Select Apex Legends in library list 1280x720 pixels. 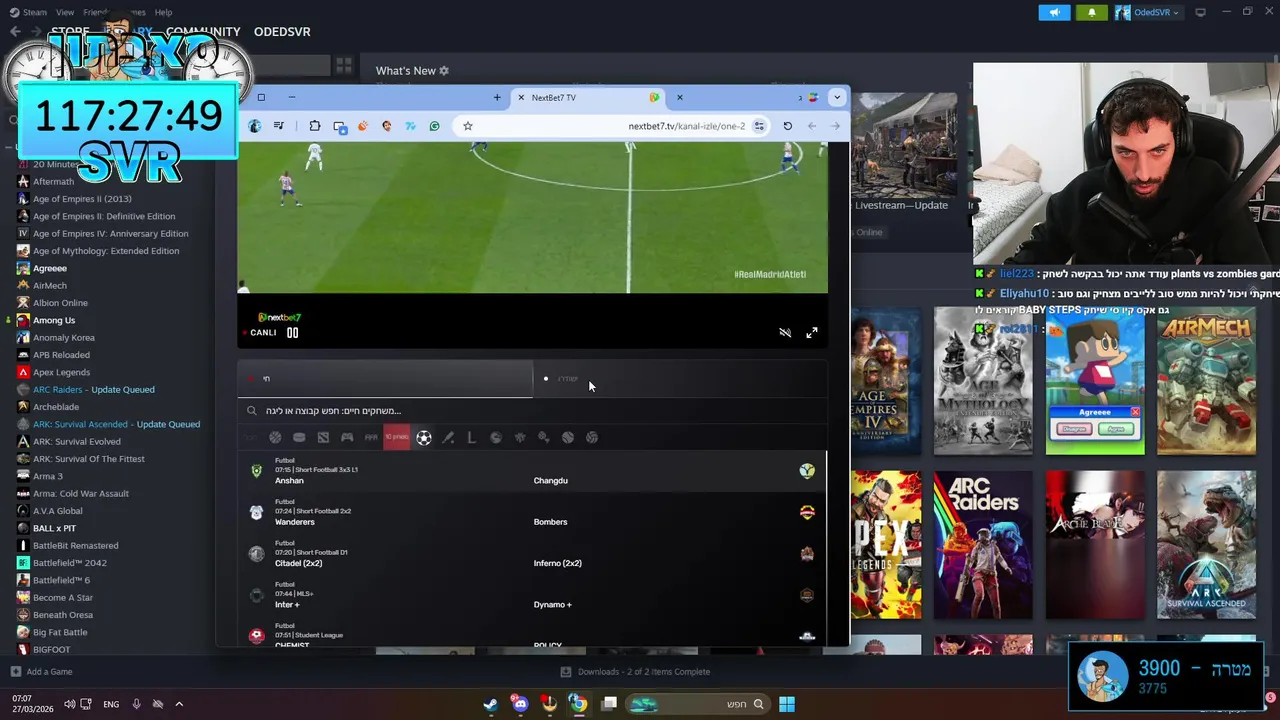point(61,372)
